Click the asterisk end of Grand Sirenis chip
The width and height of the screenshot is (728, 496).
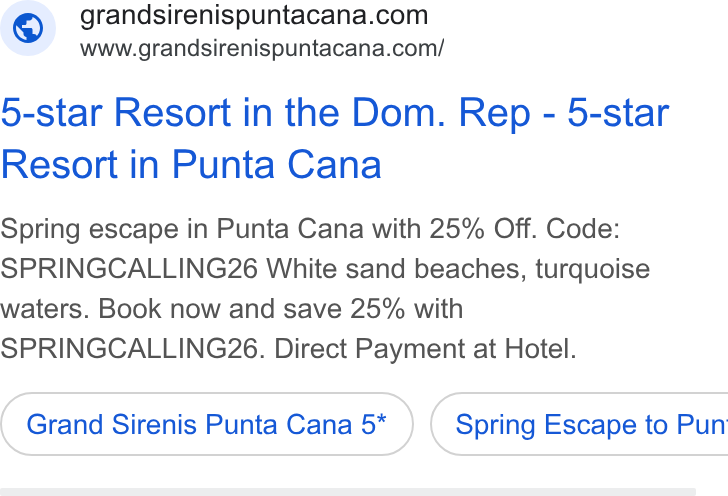coord(381,419)
